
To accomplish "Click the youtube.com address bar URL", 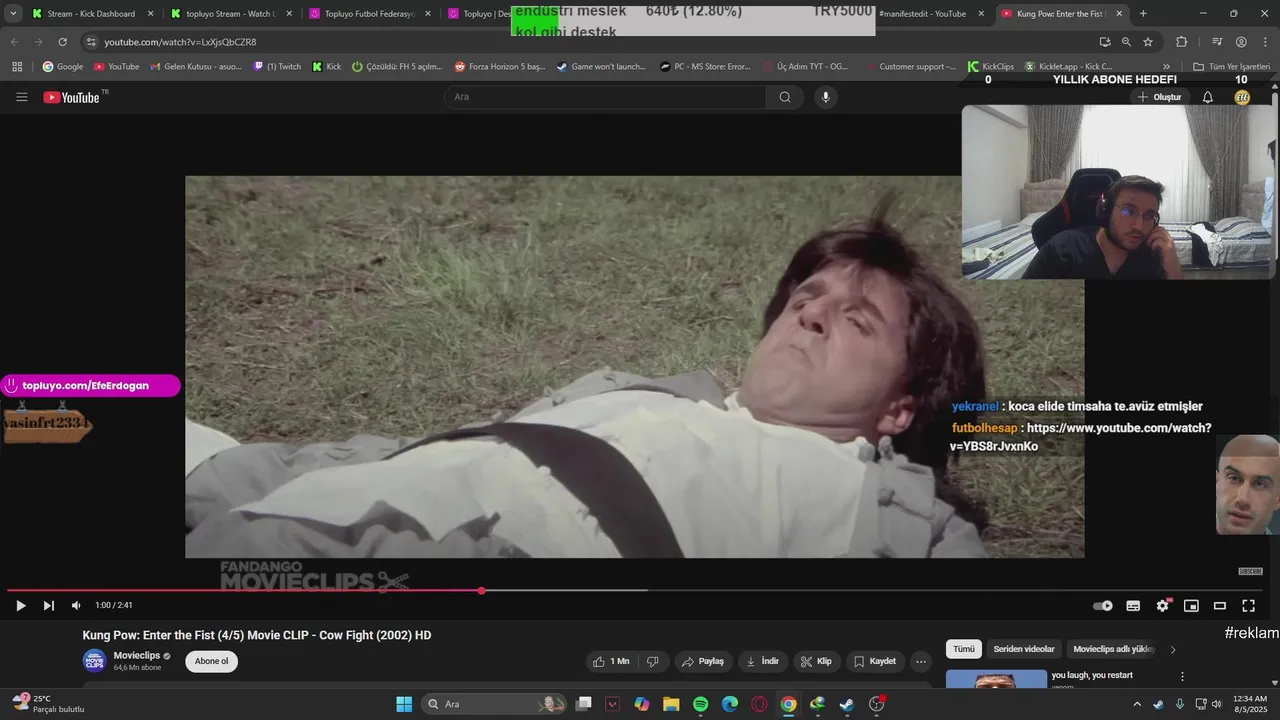I will point(180,42).
